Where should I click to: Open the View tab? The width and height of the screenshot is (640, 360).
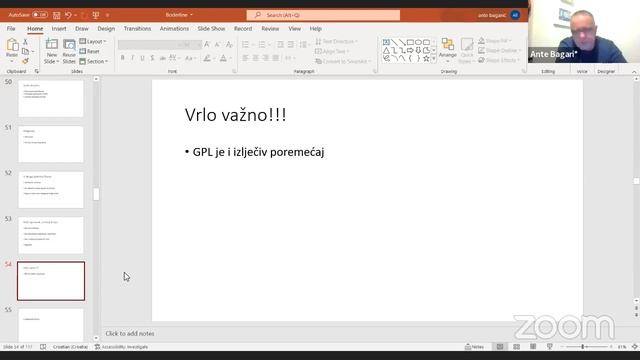(x=294, y=29)
